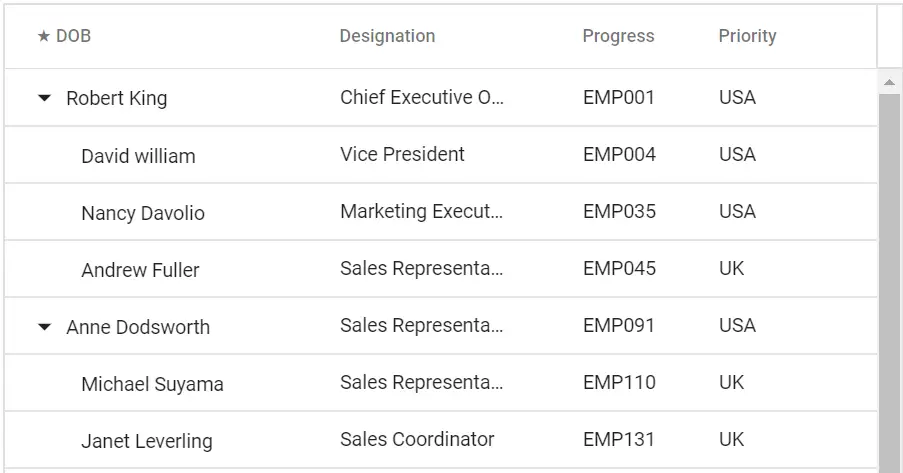The width and height of the screenshot is (903, 473).
Task: Click the Chief Executive Officer cell
Action: click(421, 98)
